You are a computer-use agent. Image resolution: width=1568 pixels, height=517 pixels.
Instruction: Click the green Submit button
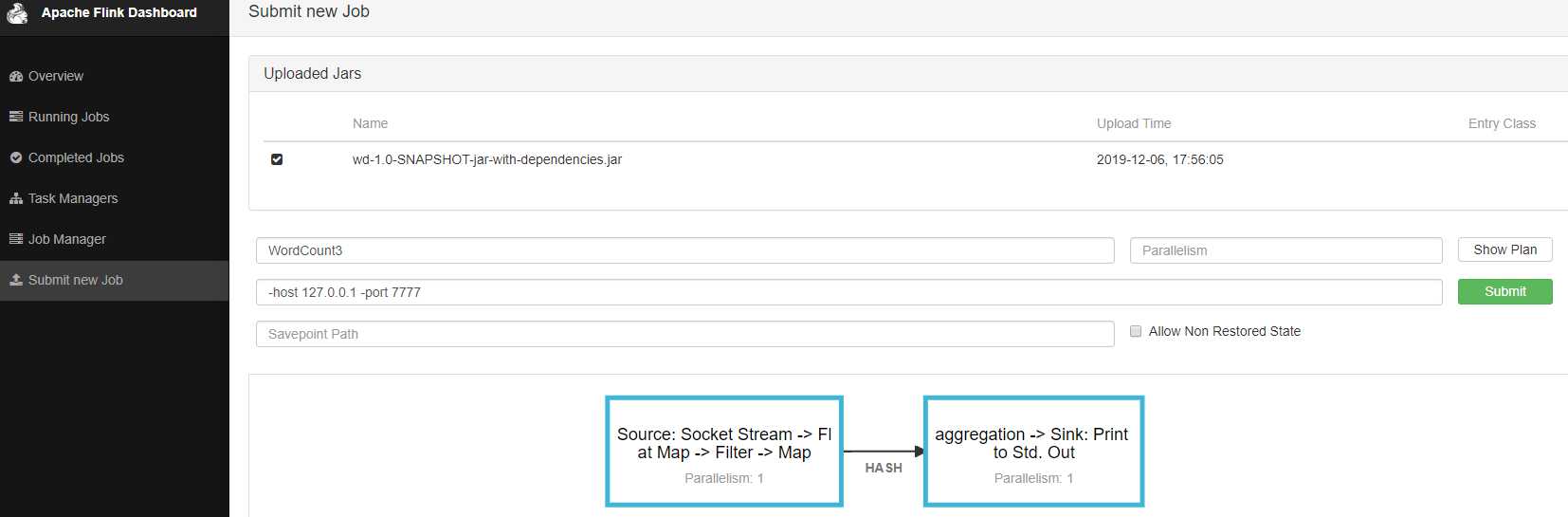point(1504,291)
